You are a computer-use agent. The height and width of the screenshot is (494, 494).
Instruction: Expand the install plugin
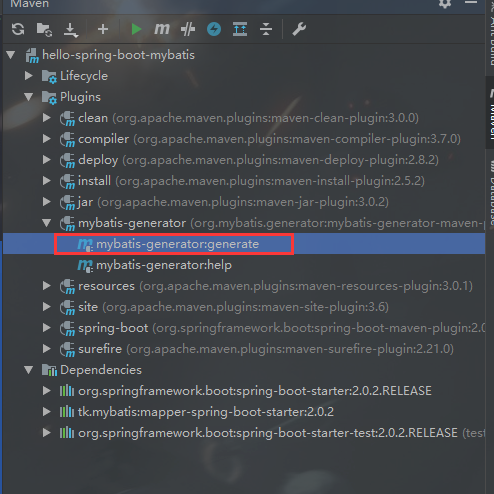[x=47, y=181]
